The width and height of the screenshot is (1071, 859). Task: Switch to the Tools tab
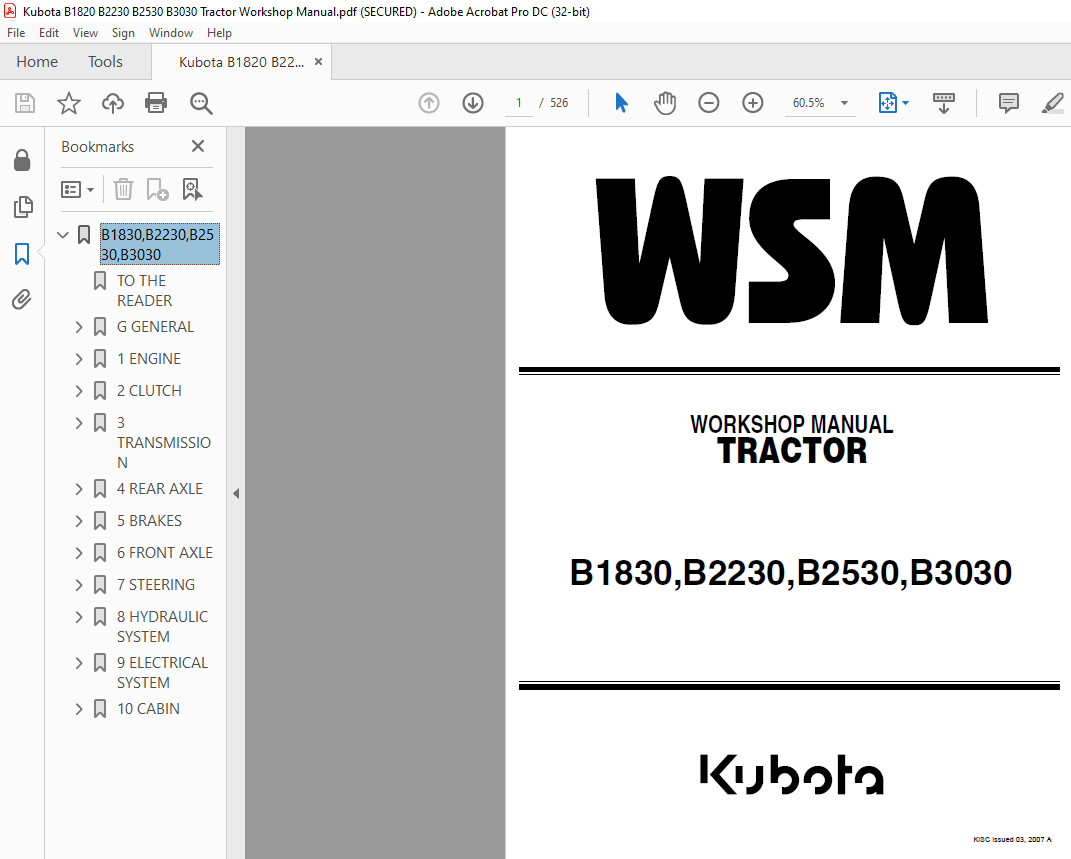pos(105,61)
